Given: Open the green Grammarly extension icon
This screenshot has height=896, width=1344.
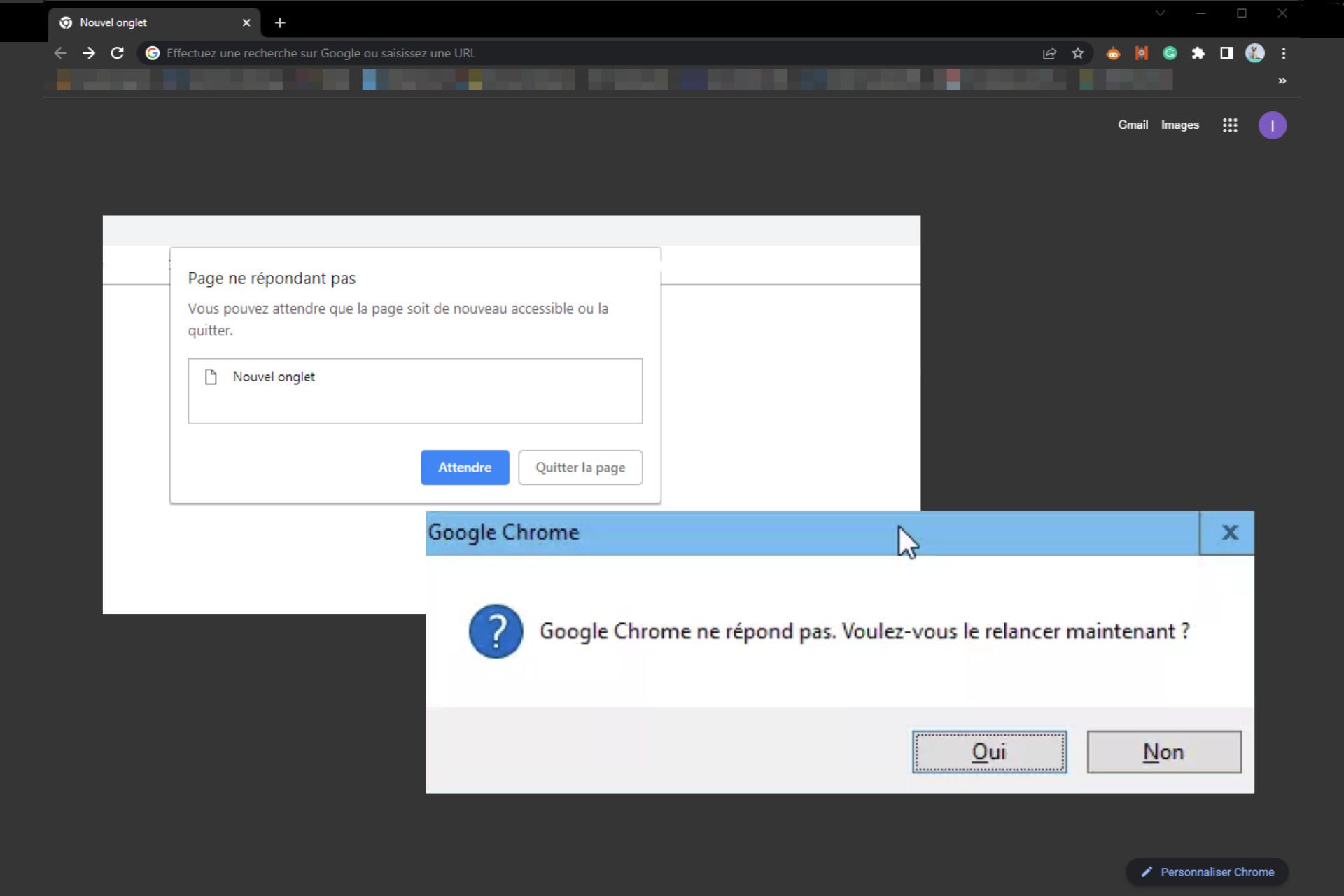Looking at the screenshot, I should tap(1170, 53).
